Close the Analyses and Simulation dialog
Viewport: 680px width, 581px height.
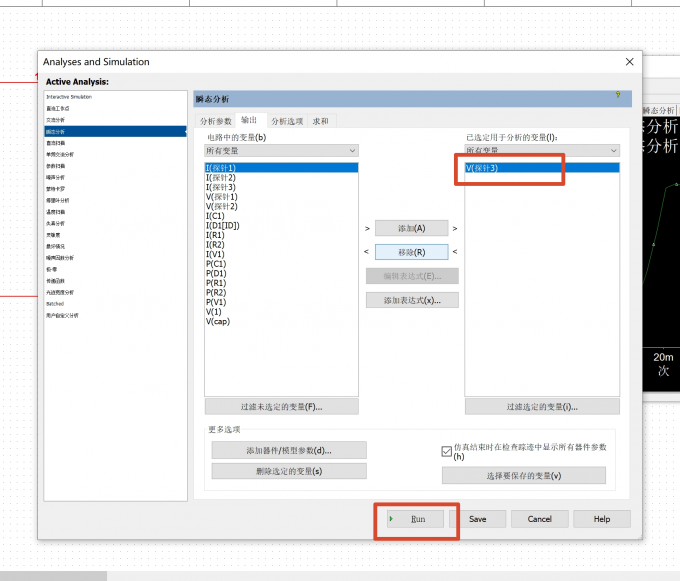630,62
